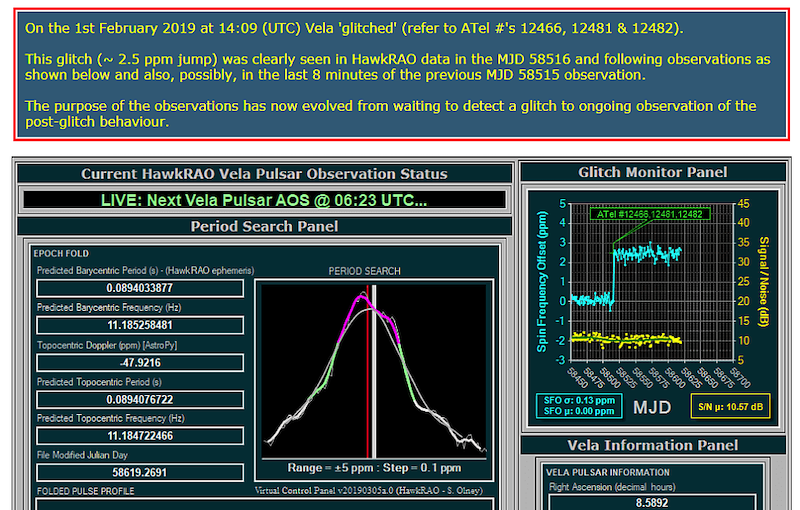Click the Predicted Barycentric Period value field
Image resolution: width=800 pixels, height=510 pixels.
point(140,288)
